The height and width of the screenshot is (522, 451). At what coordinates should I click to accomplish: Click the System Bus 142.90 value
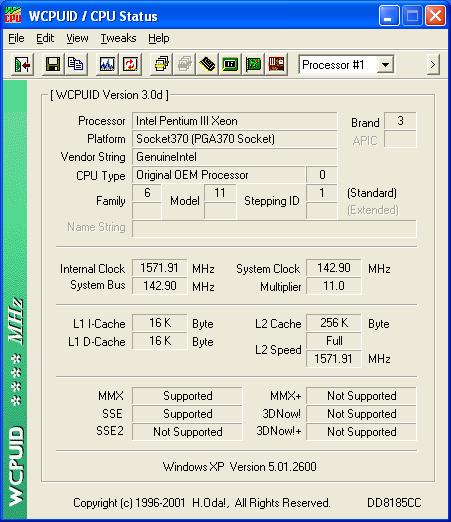coord(160,286)
